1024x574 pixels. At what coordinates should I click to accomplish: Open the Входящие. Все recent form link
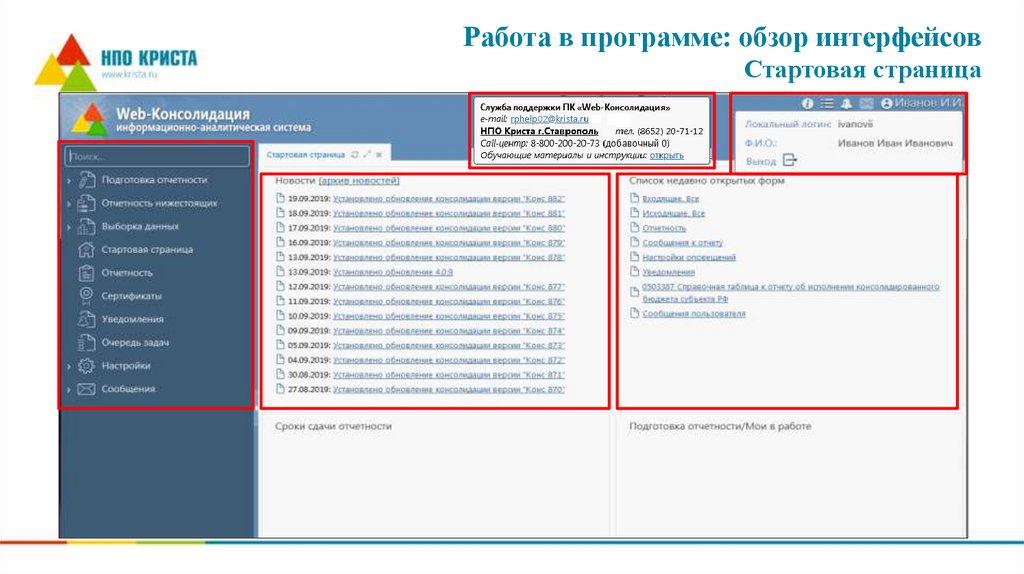671,199
